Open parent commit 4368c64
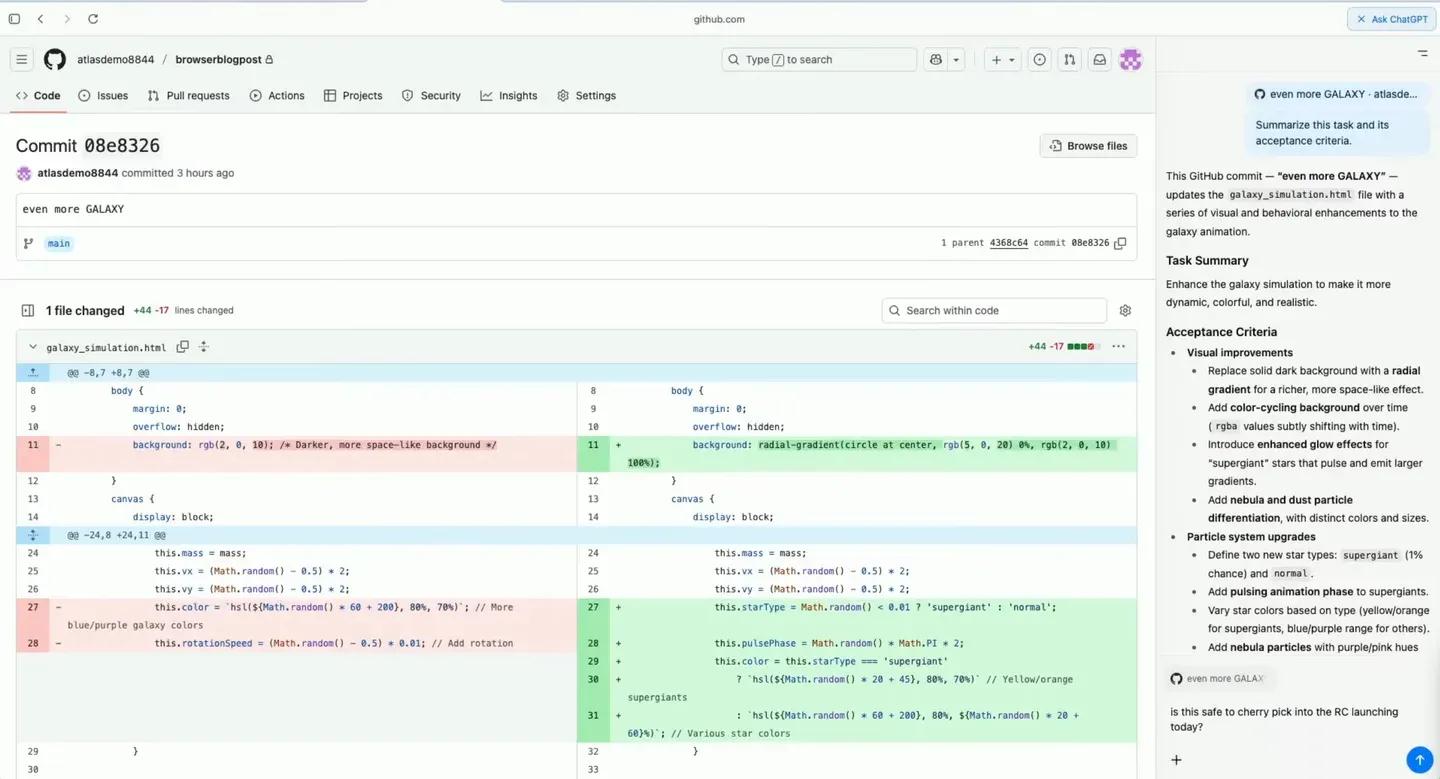Image resolution: width=1440 pixels, height=779 pixels. coord(1009,242)
